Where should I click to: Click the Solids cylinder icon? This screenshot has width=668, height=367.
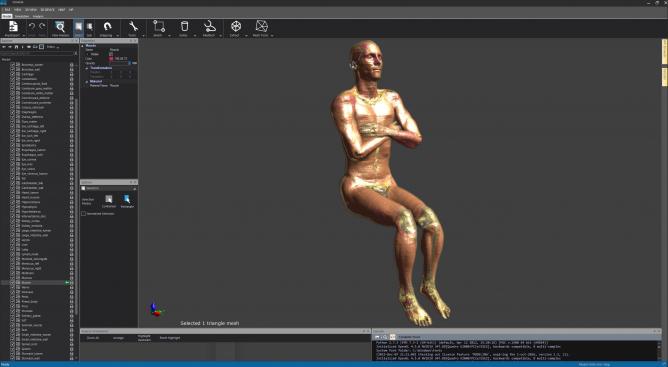click(184, 26)
